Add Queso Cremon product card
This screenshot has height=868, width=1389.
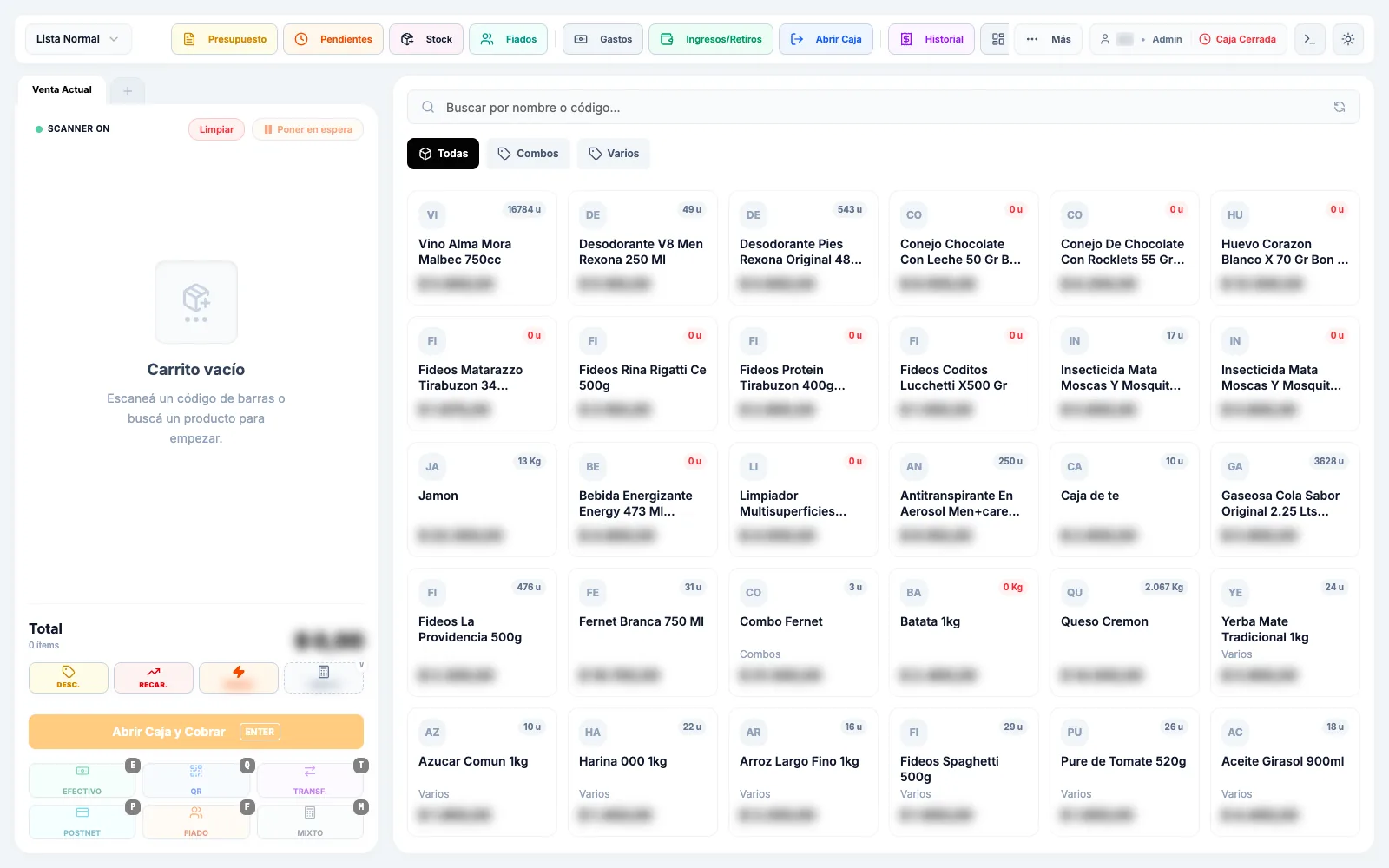pyautogui.click(x=1124, y=632)
